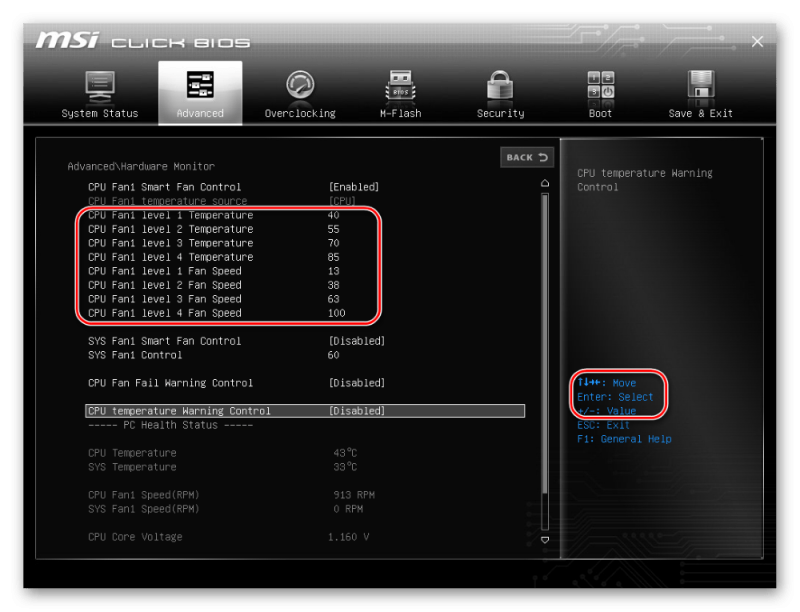Click the System Status tab label

pyautogui.click(x=99, y=113)
